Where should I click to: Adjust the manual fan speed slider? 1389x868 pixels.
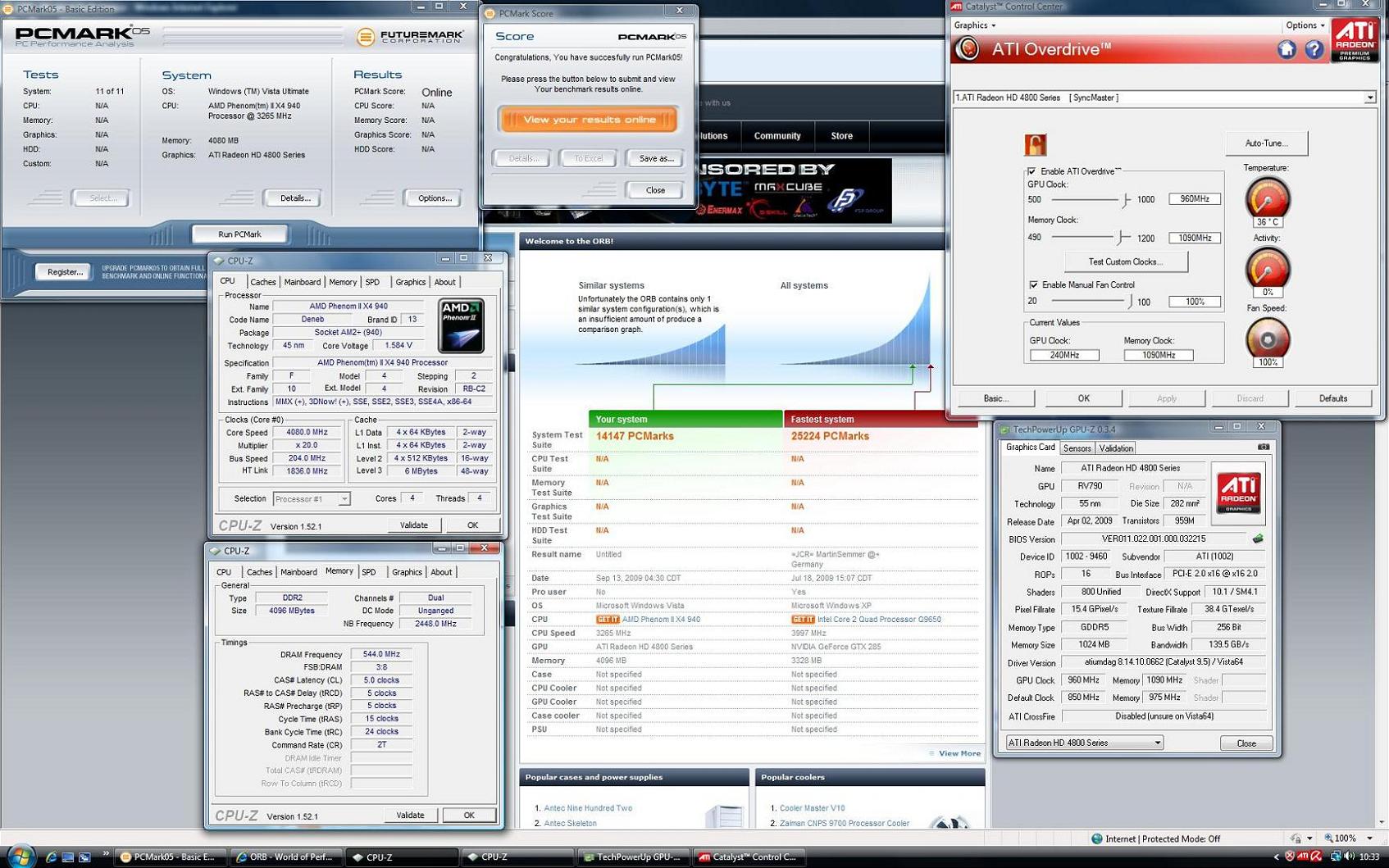coord(1129,302)
